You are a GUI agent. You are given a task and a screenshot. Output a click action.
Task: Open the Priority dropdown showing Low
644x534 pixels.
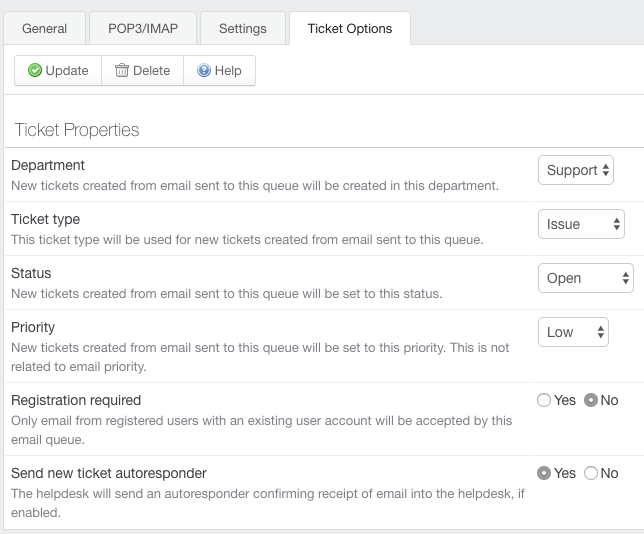(573, 332)
